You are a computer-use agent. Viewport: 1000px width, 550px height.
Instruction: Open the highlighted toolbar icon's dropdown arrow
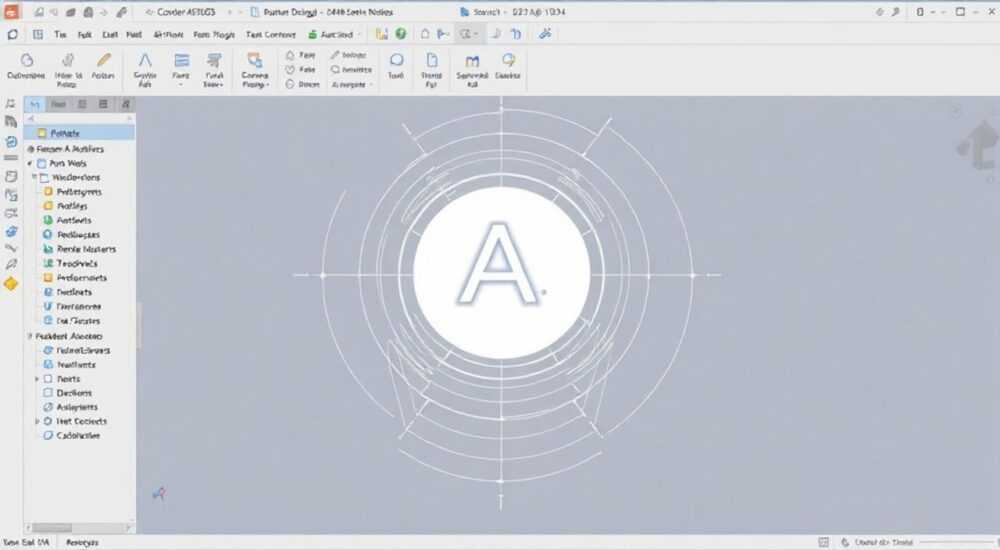(x=476, y=34)
